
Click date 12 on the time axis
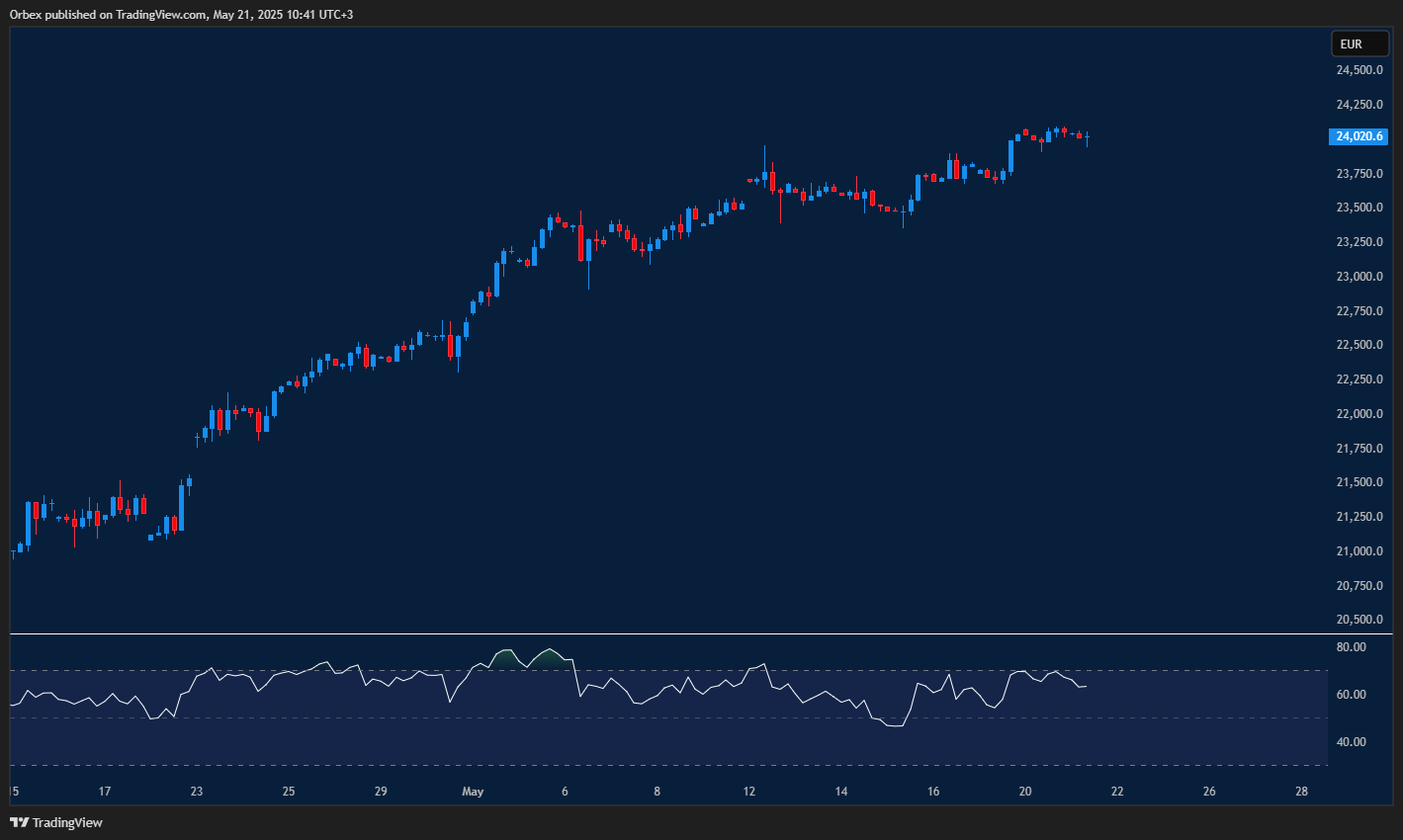point(749,792)
